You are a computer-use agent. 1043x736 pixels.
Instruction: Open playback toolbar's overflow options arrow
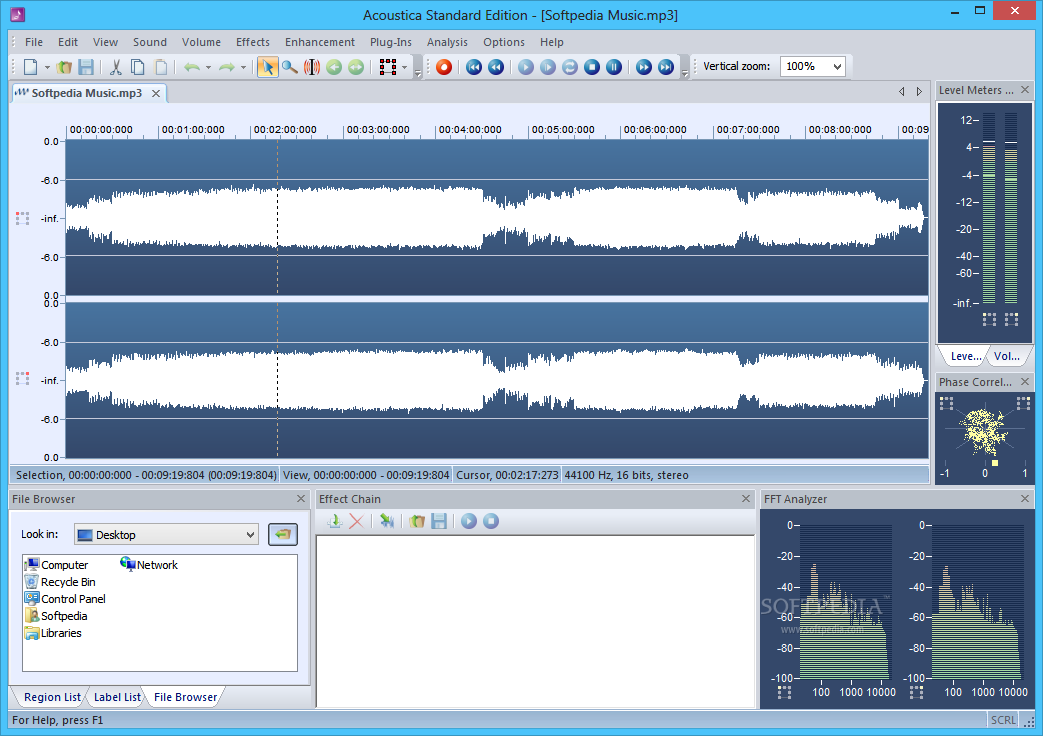[684, 73]
